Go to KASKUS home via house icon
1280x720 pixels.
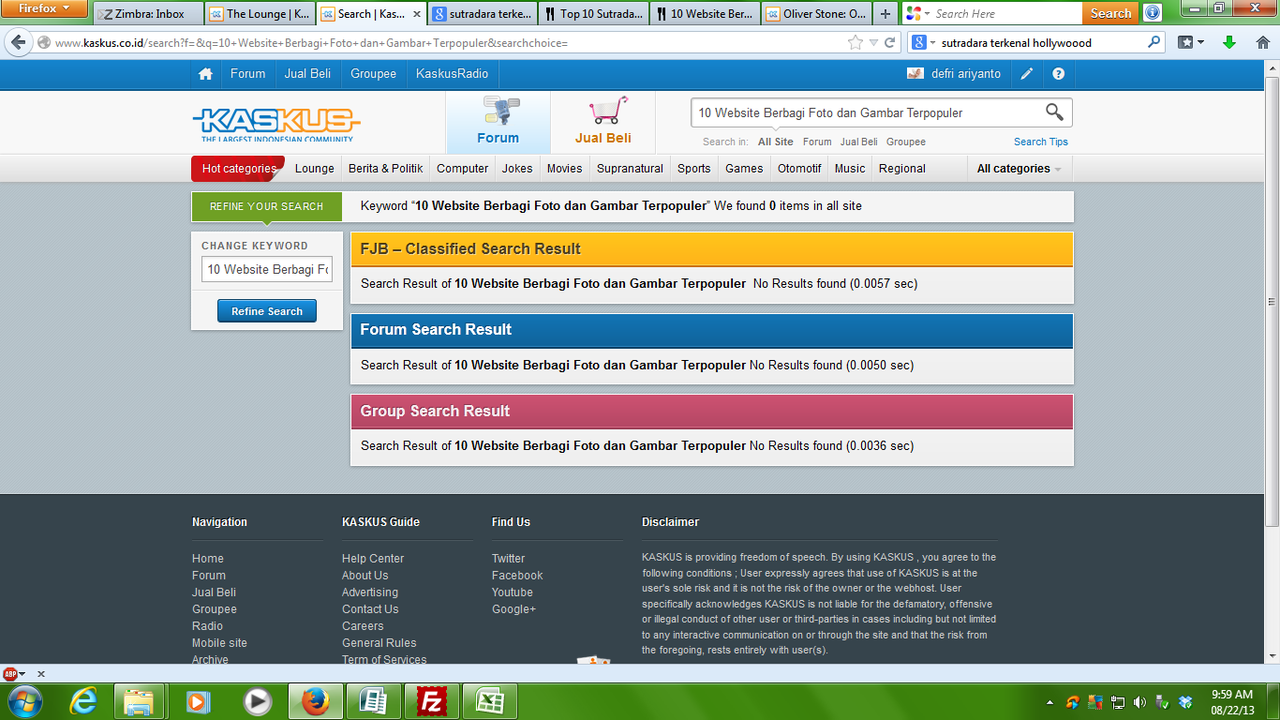tap(205, 74)
